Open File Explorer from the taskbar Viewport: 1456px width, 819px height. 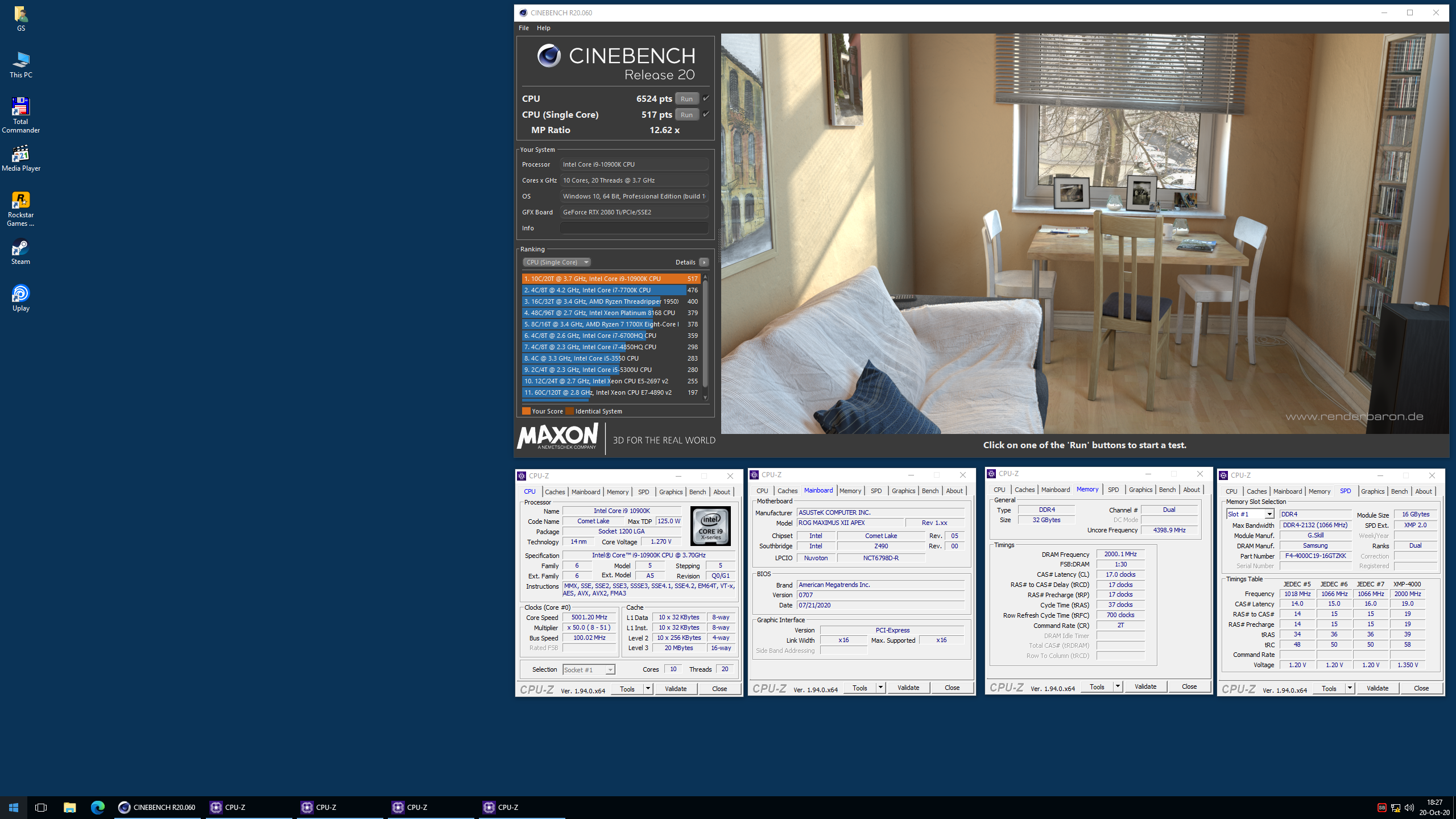[x=69, y=807]
